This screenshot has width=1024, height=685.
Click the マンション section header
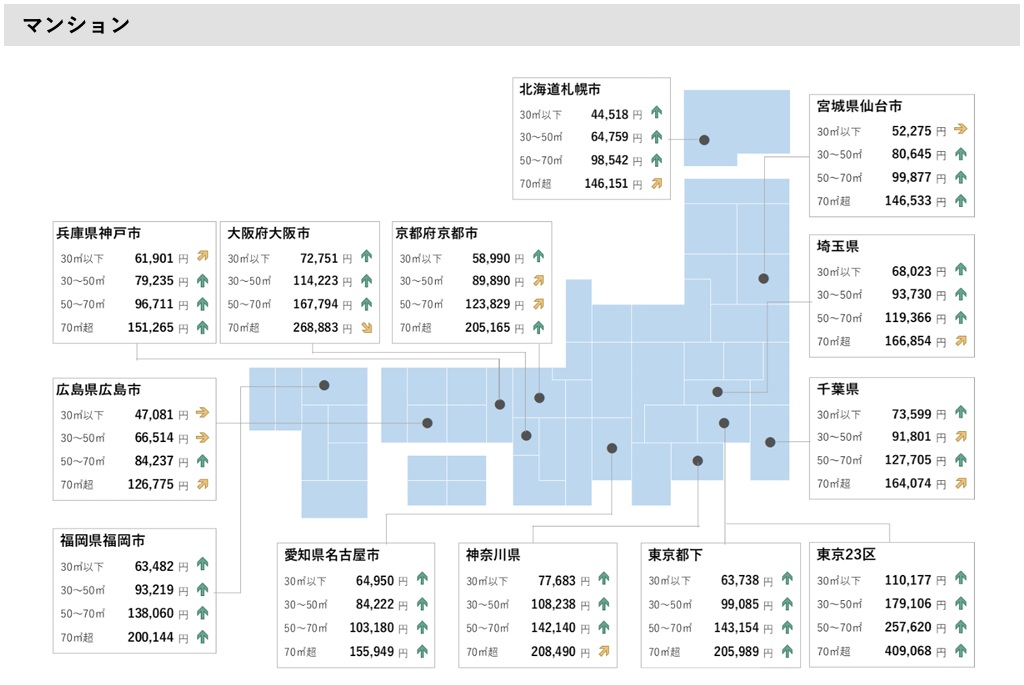click(x=76, y=25)
